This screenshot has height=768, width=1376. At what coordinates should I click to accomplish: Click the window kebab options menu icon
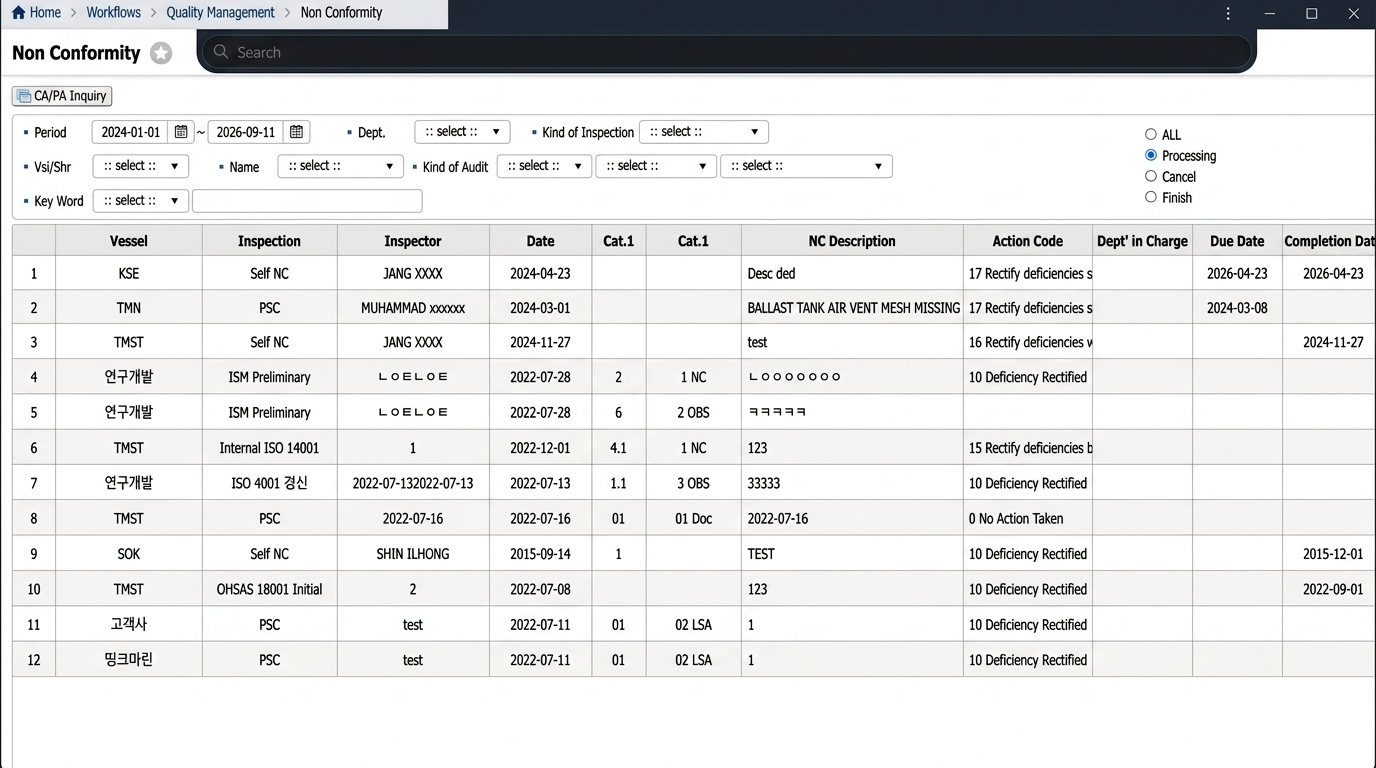1228,14
